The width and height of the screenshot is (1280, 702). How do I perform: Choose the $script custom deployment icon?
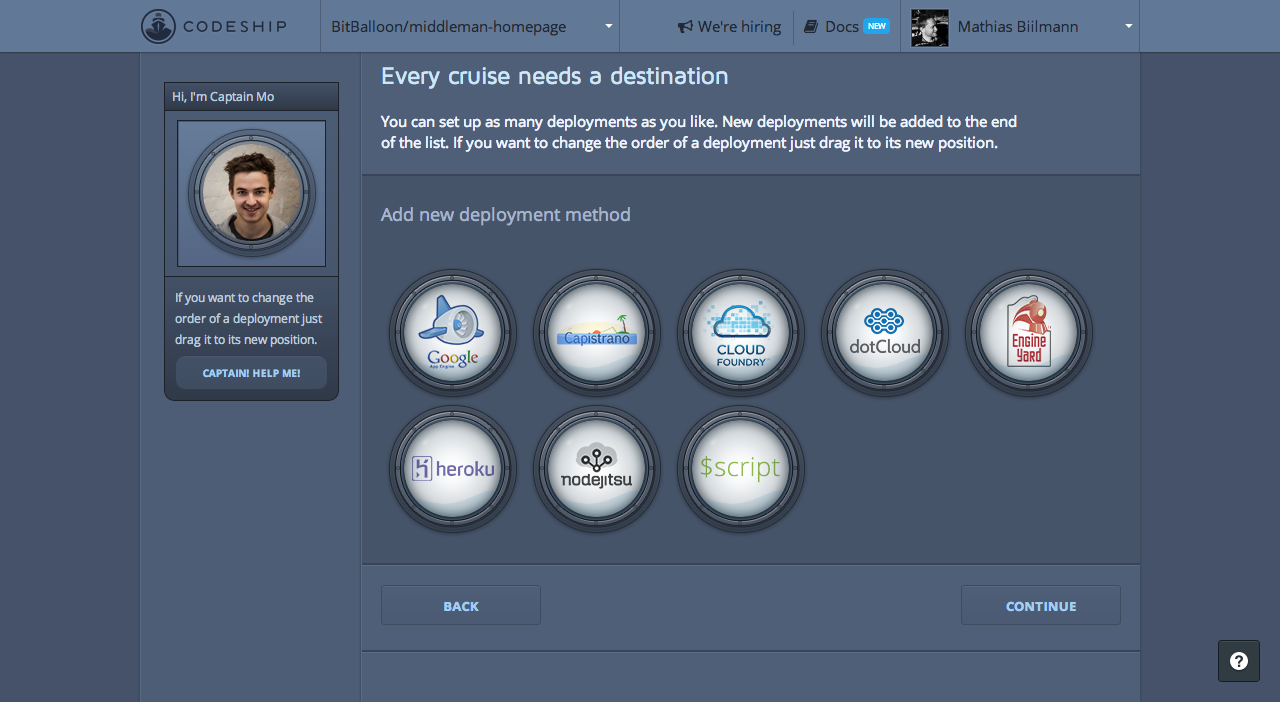[741, 469]
